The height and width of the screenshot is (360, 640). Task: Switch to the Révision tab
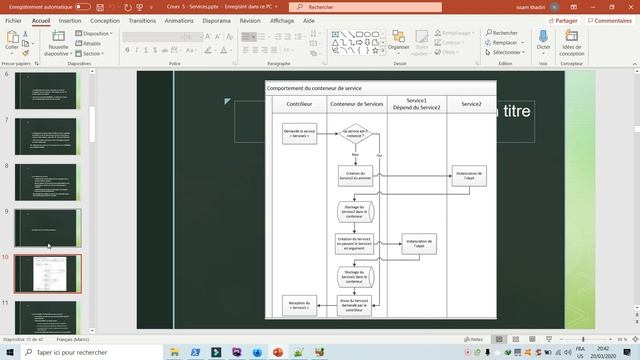click(250, 20)
